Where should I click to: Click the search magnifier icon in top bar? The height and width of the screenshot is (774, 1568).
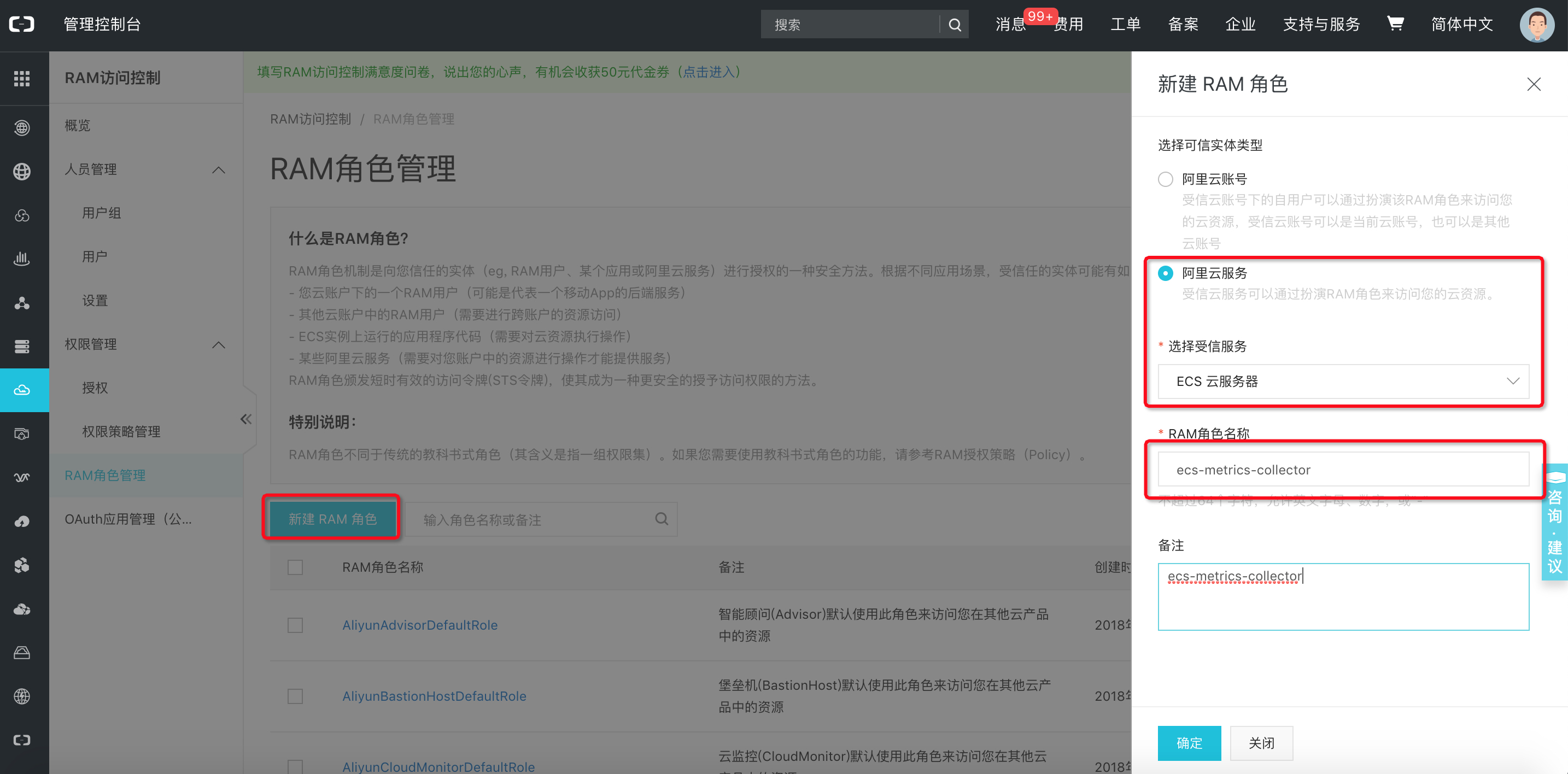coord(955,25)
